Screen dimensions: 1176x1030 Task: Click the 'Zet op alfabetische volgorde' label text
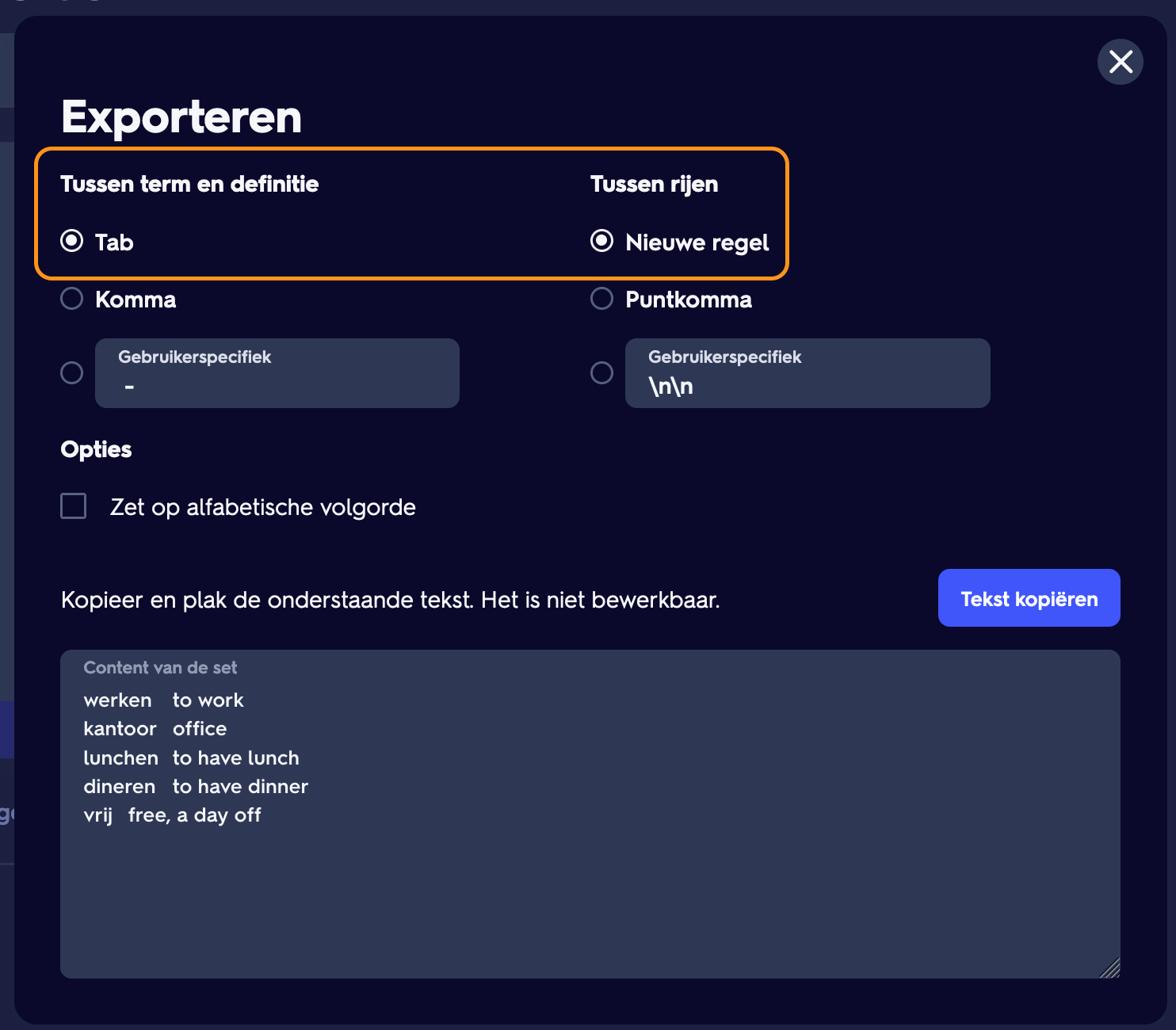point(263,507)
